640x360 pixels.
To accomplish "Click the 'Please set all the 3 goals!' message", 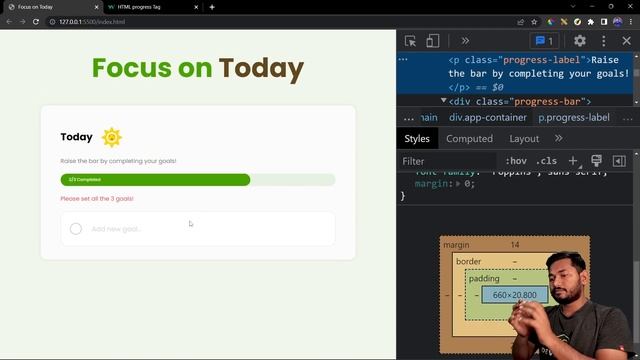I will click(x=97, y=199).
